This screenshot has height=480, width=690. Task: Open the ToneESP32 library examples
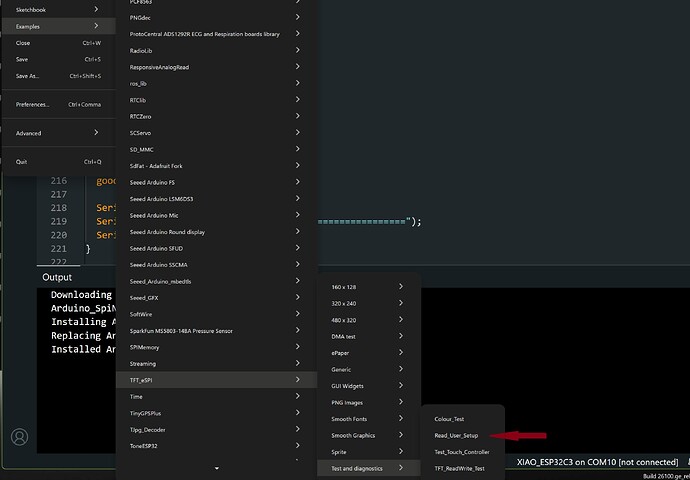click(217, 446)
